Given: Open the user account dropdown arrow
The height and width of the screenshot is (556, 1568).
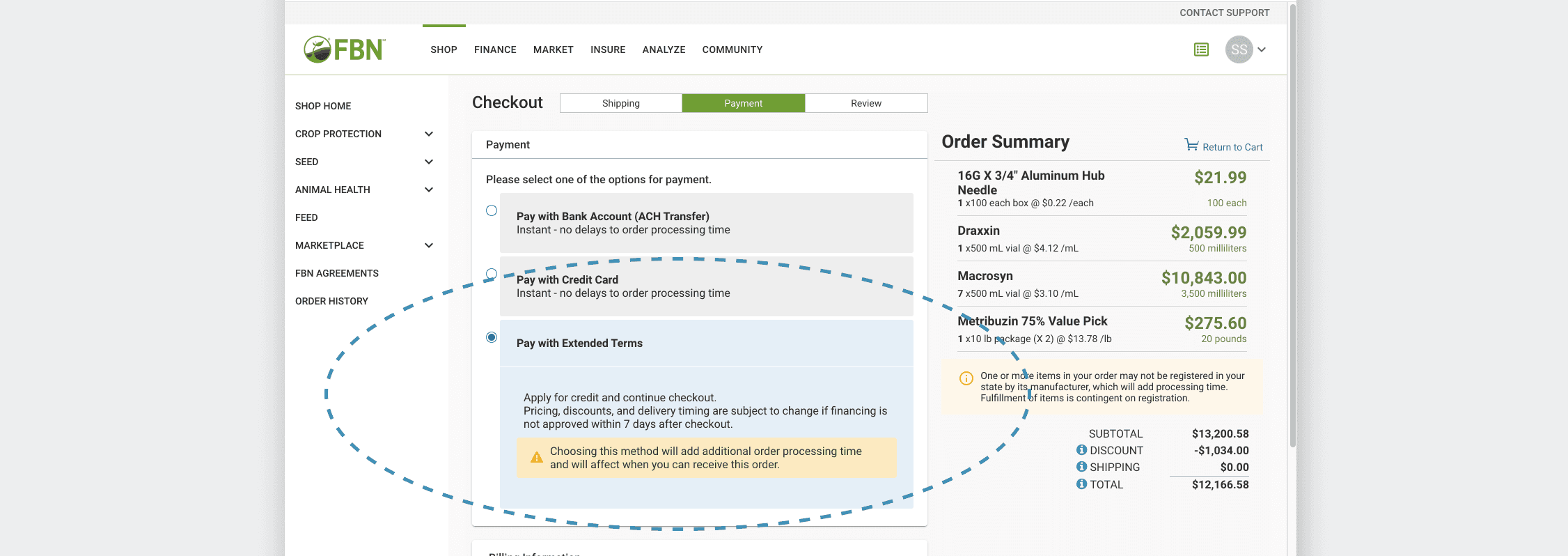Looking at the screenshot, I should [x=1262, y=49].
